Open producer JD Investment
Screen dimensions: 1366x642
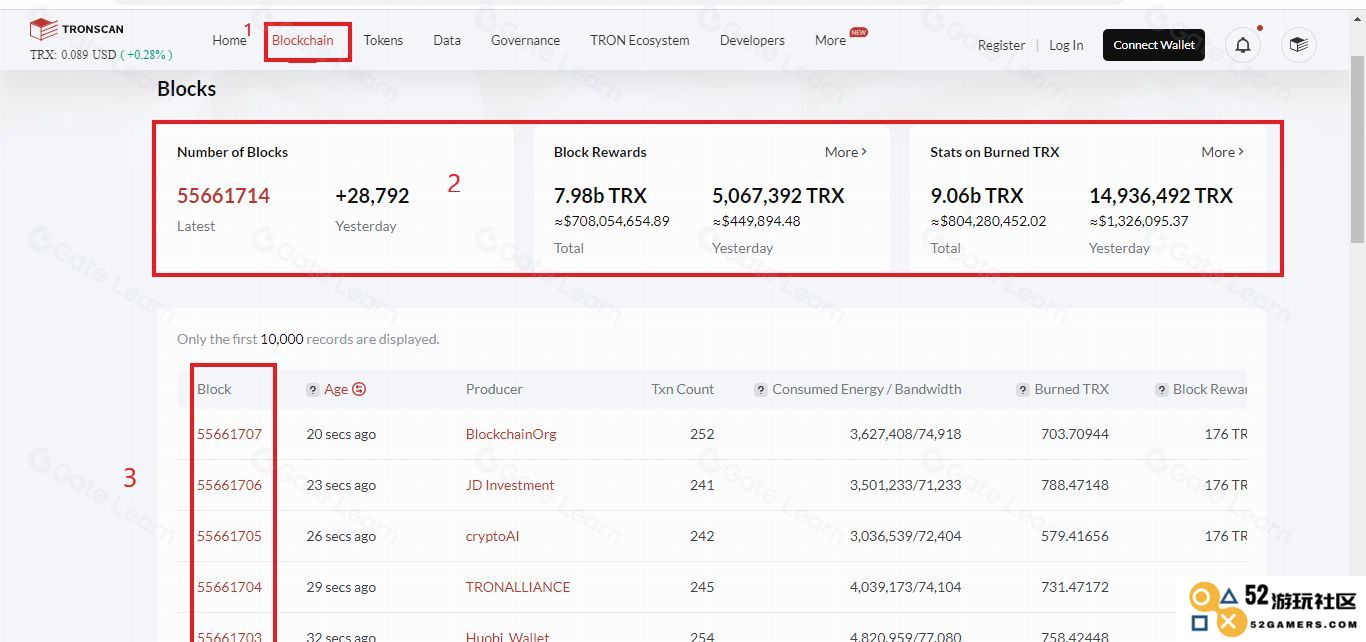(x=510, y=485)
